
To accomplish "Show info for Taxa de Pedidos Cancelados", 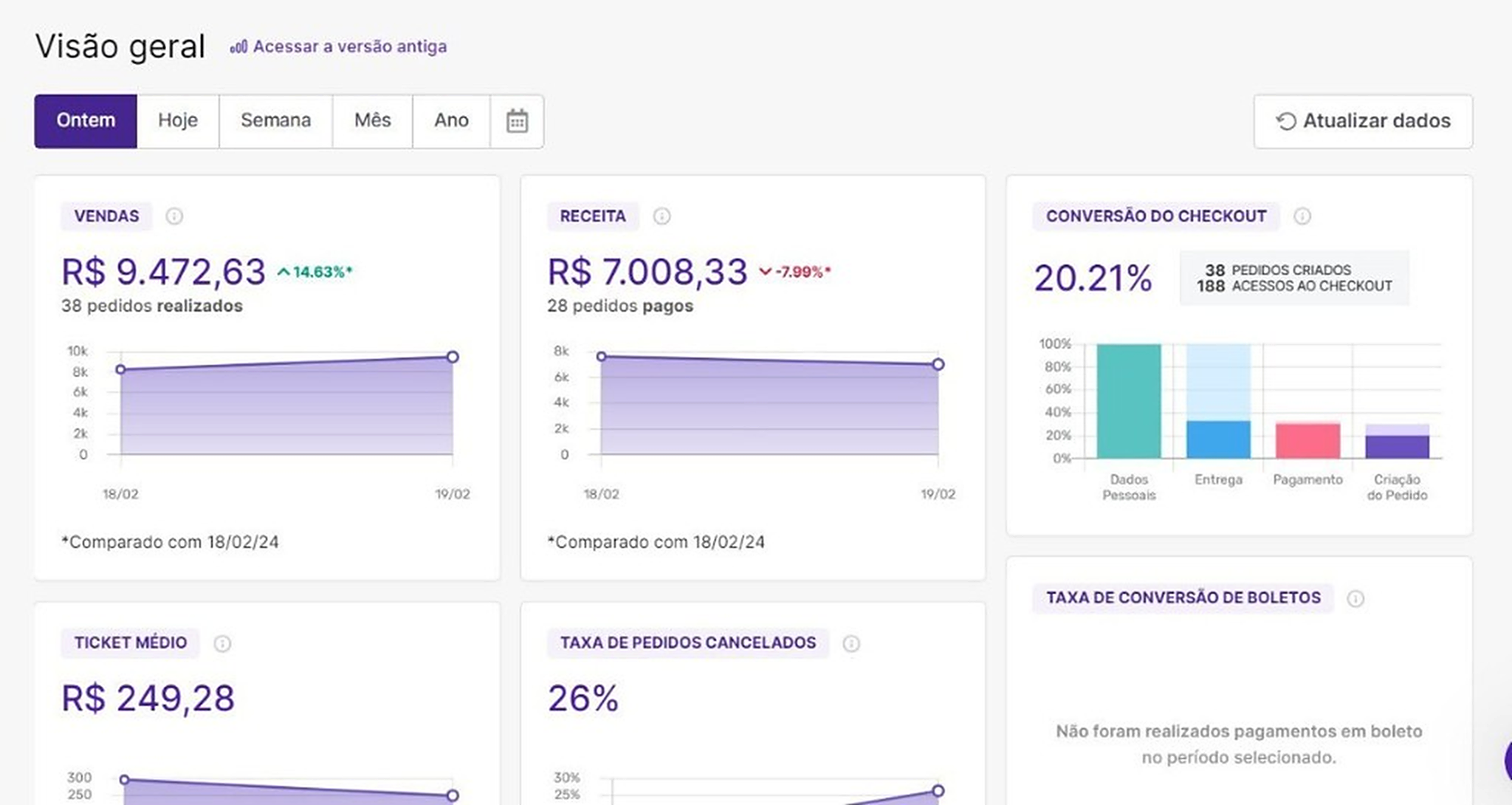I will (x=851, y=643).
